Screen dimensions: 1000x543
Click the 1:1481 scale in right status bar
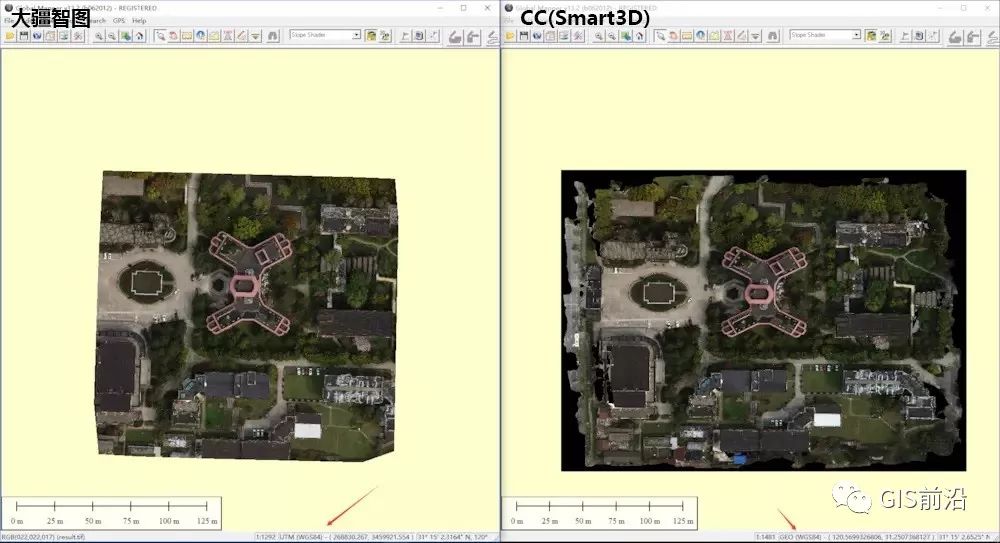tap(765, 537)
